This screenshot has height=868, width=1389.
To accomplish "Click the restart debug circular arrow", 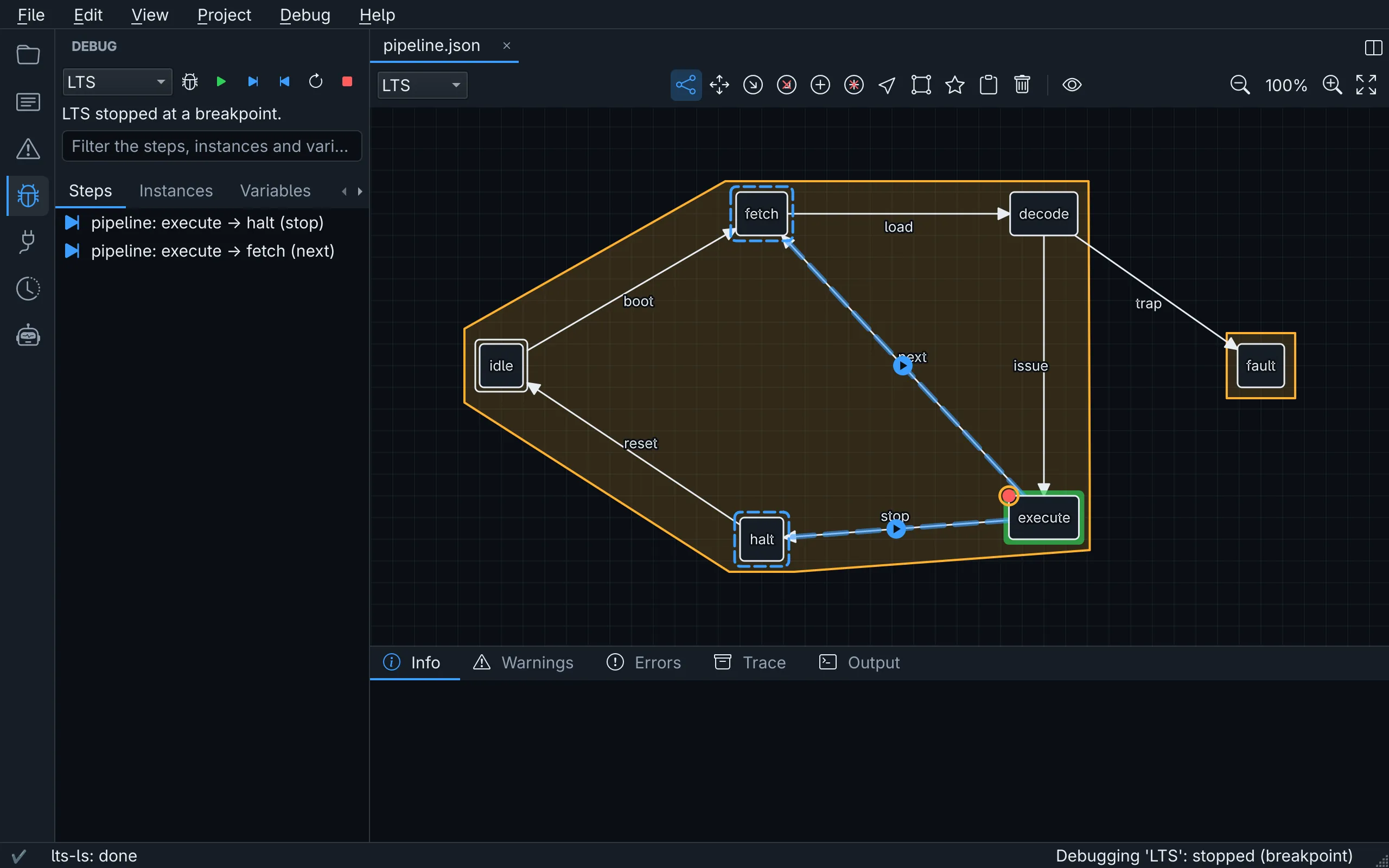I will (x=316, y=81).
